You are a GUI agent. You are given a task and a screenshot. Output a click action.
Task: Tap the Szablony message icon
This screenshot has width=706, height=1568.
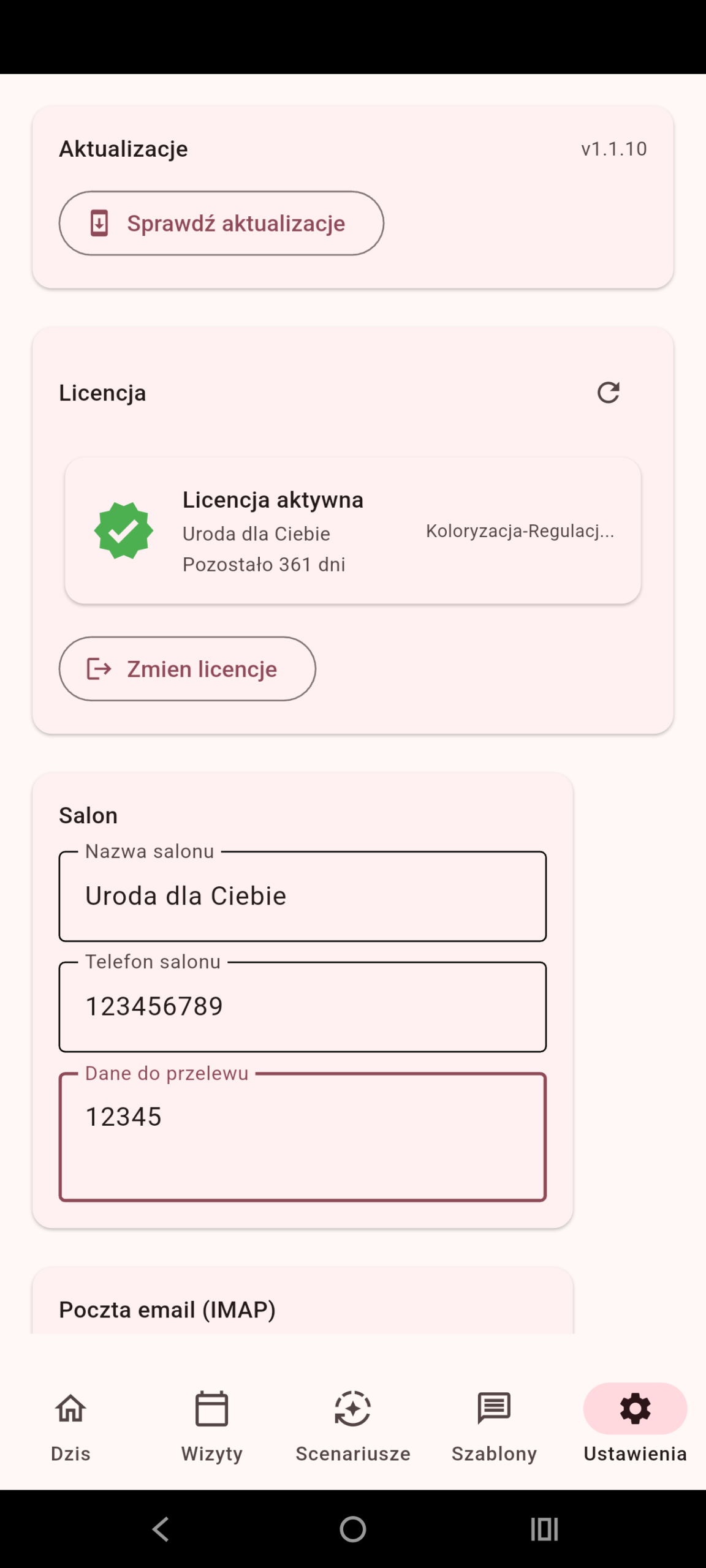(x=494, y=1408)
